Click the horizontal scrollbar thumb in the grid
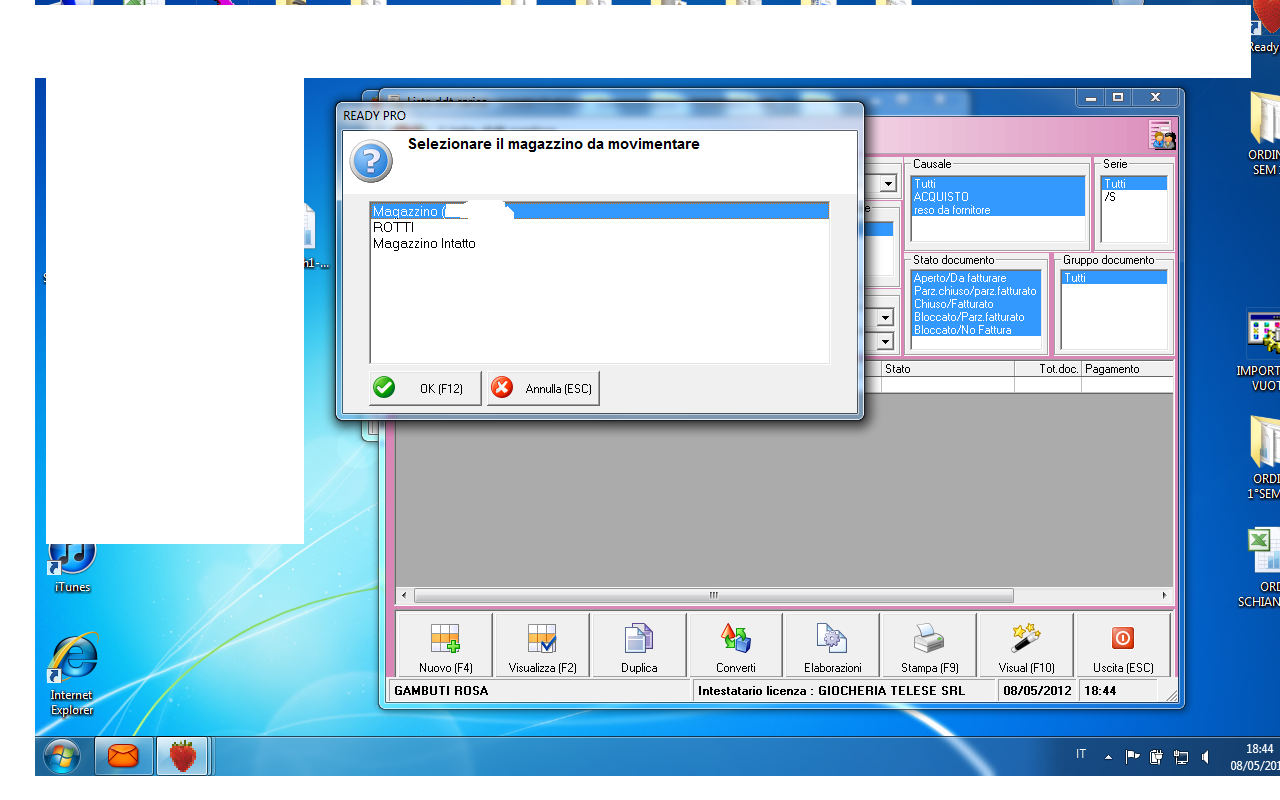 point(714,595)
